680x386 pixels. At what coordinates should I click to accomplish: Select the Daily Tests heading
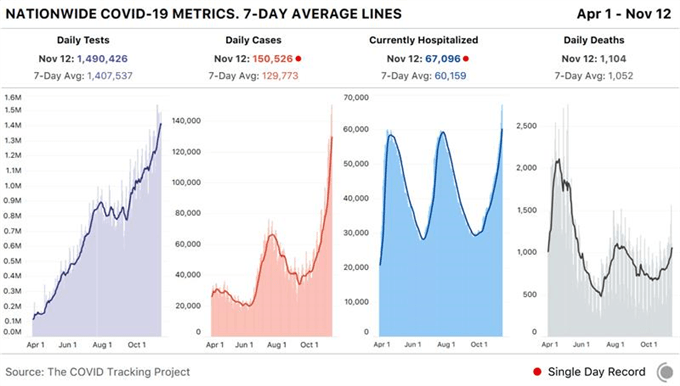coord(83,40)
